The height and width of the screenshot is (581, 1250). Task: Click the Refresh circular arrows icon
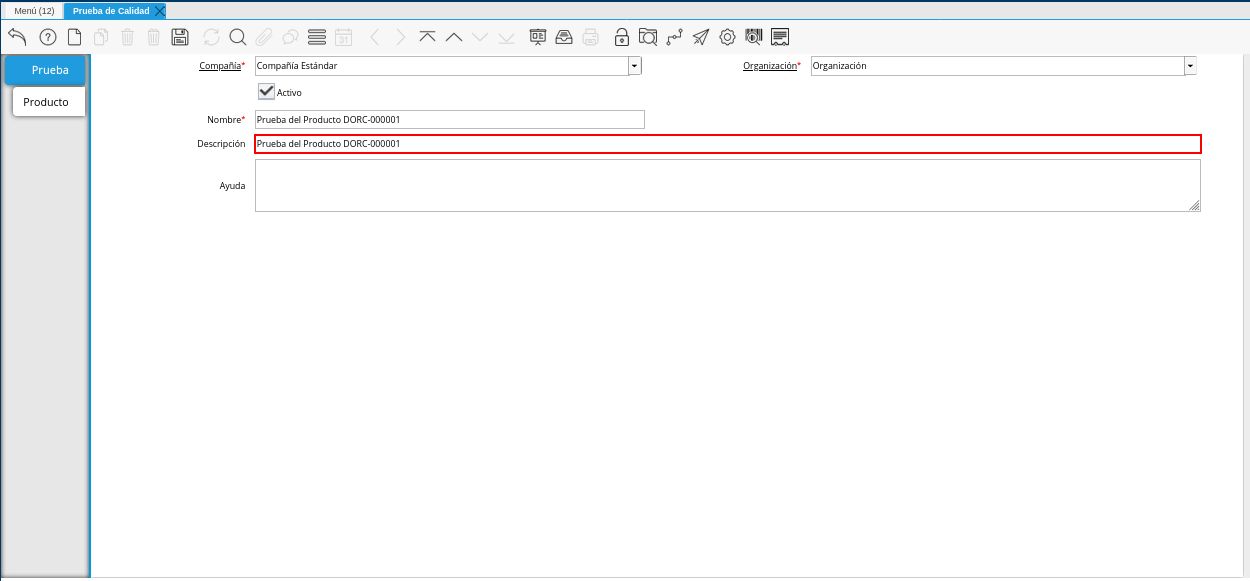click(x=211, y=37)
